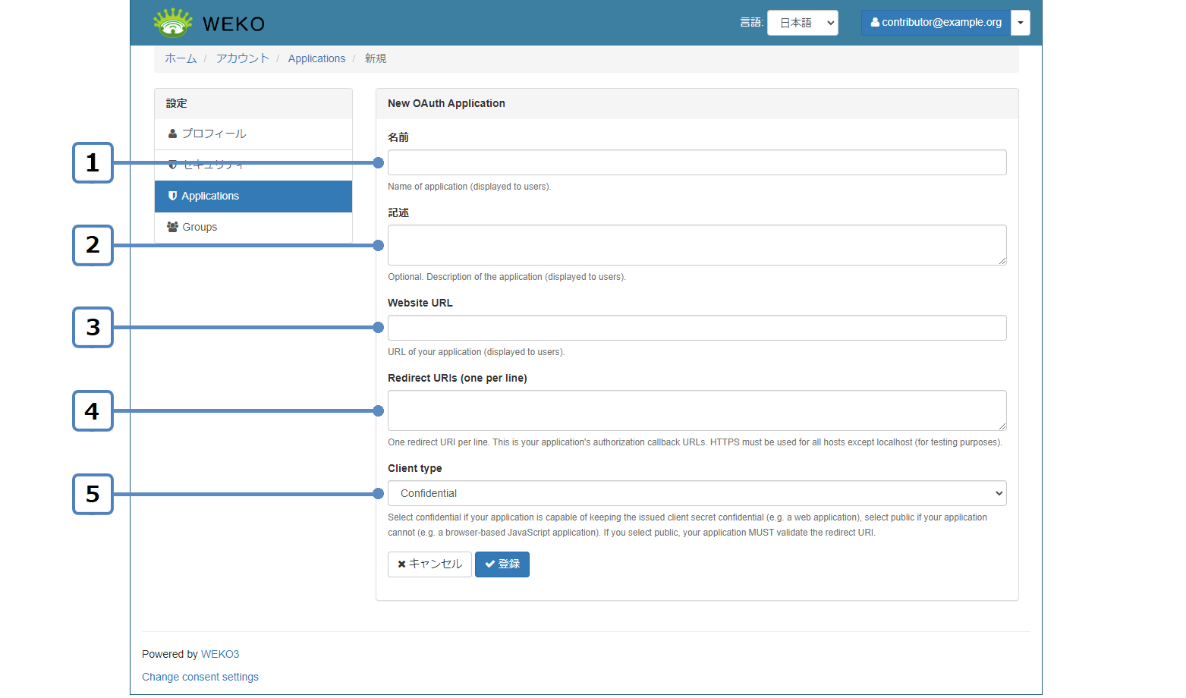Open the アカウント breadcrumb link

point(242,59)
